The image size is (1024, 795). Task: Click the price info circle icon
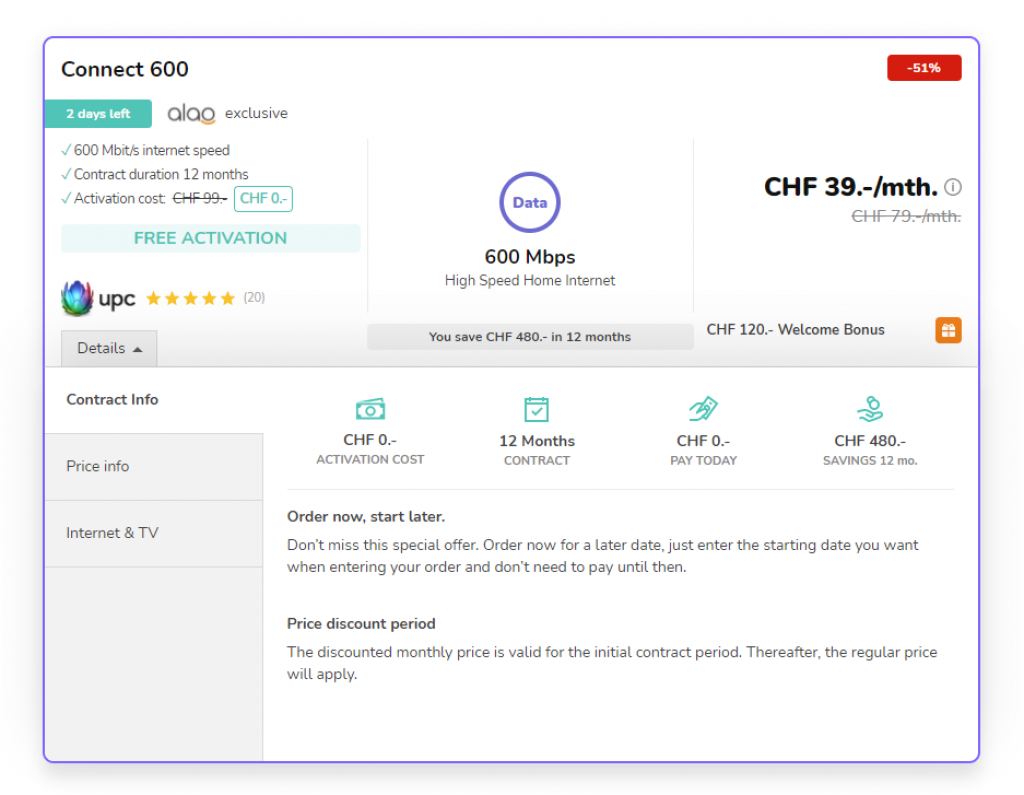click(x=953, y=187)
